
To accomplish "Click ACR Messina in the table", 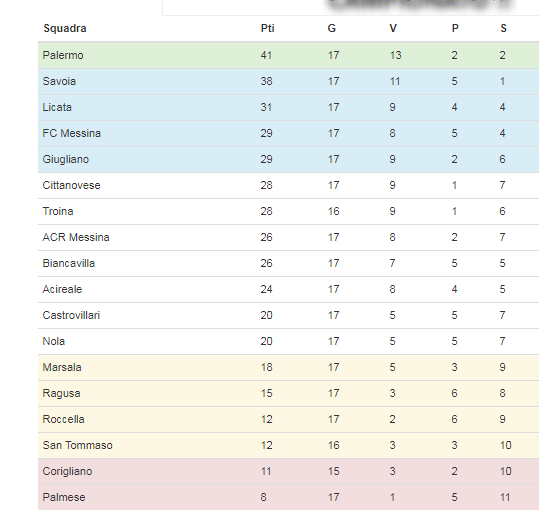I will tap(76, 237).
